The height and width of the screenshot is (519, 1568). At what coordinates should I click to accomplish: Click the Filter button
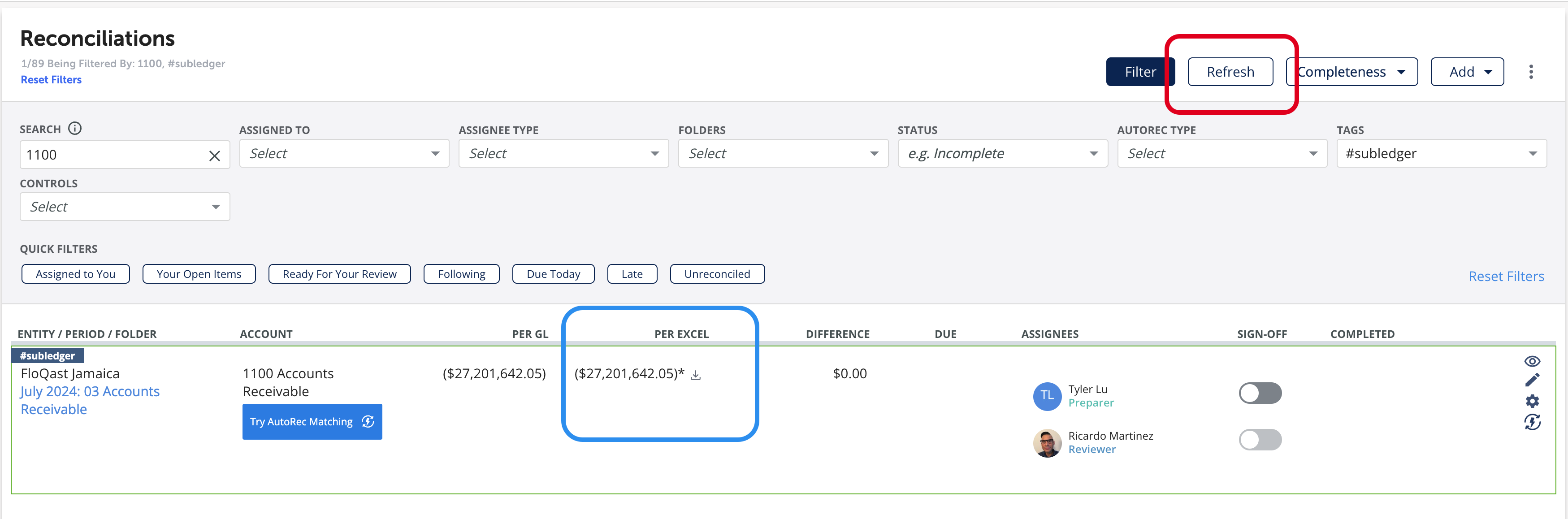1140,70
